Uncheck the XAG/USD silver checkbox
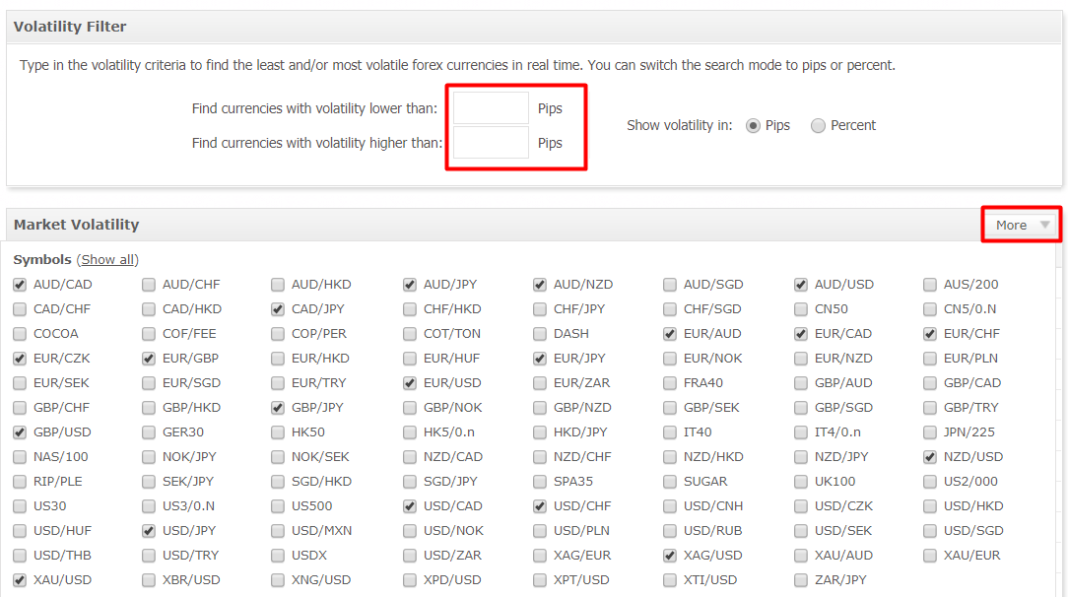Image resolution: width=1068 pixels, height=597 pixels. [670, 556]
